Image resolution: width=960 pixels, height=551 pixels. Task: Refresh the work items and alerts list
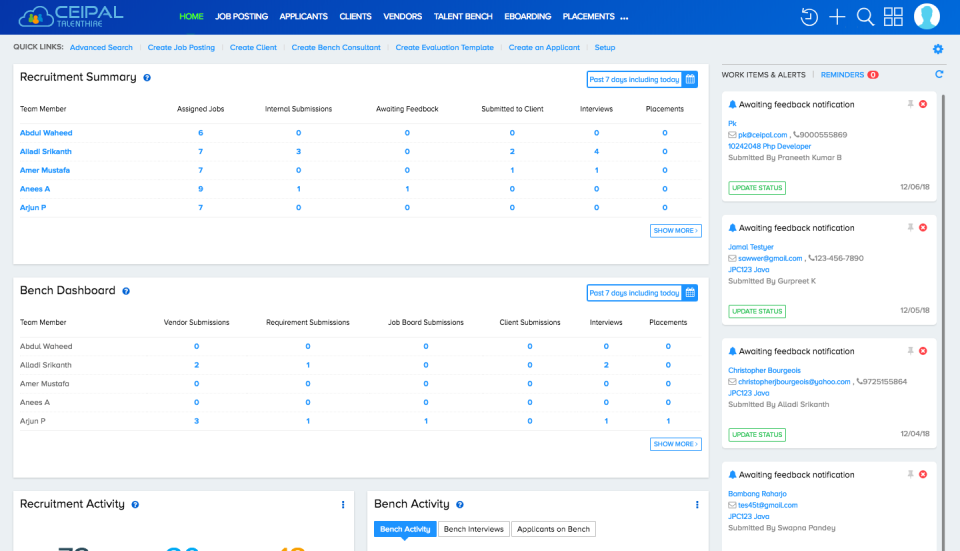tap(939, 75)
